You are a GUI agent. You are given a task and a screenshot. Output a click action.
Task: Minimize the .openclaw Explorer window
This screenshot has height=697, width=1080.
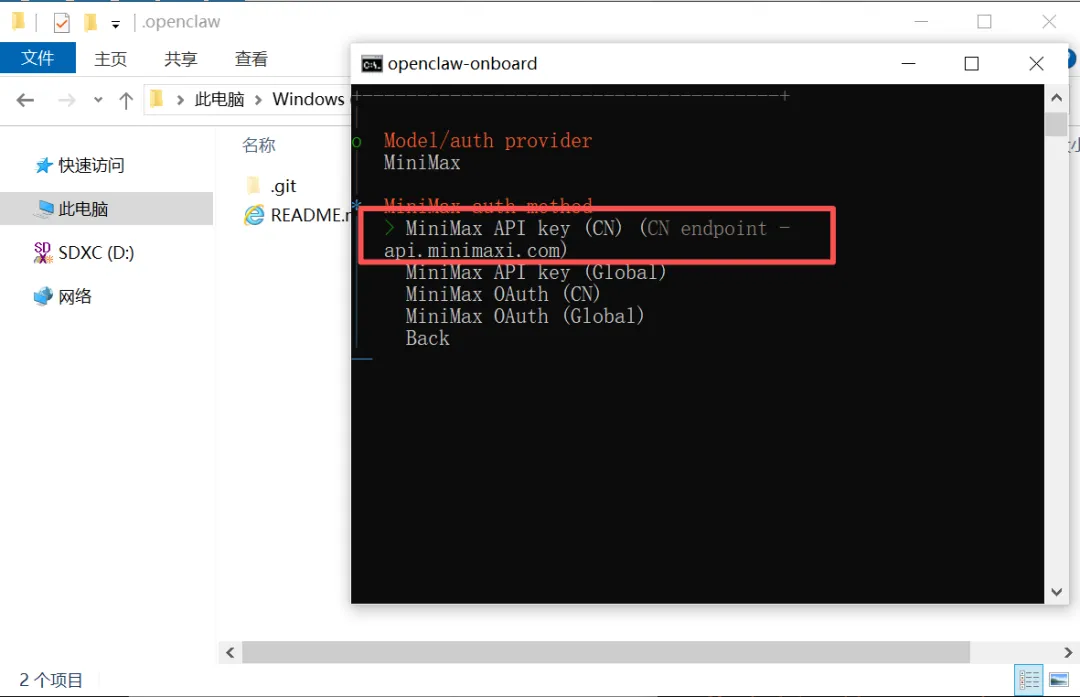point(921,22)
